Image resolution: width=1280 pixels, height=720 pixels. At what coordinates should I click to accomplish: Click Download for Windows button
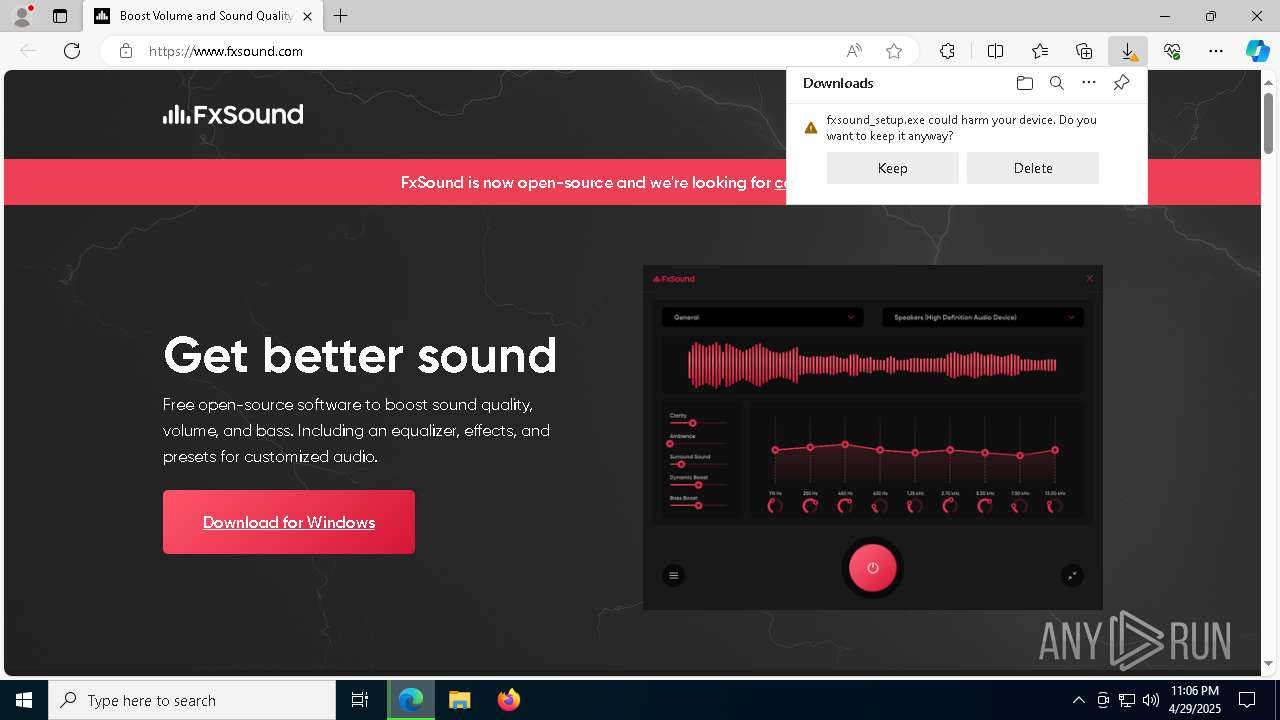[x=289, y=522]
